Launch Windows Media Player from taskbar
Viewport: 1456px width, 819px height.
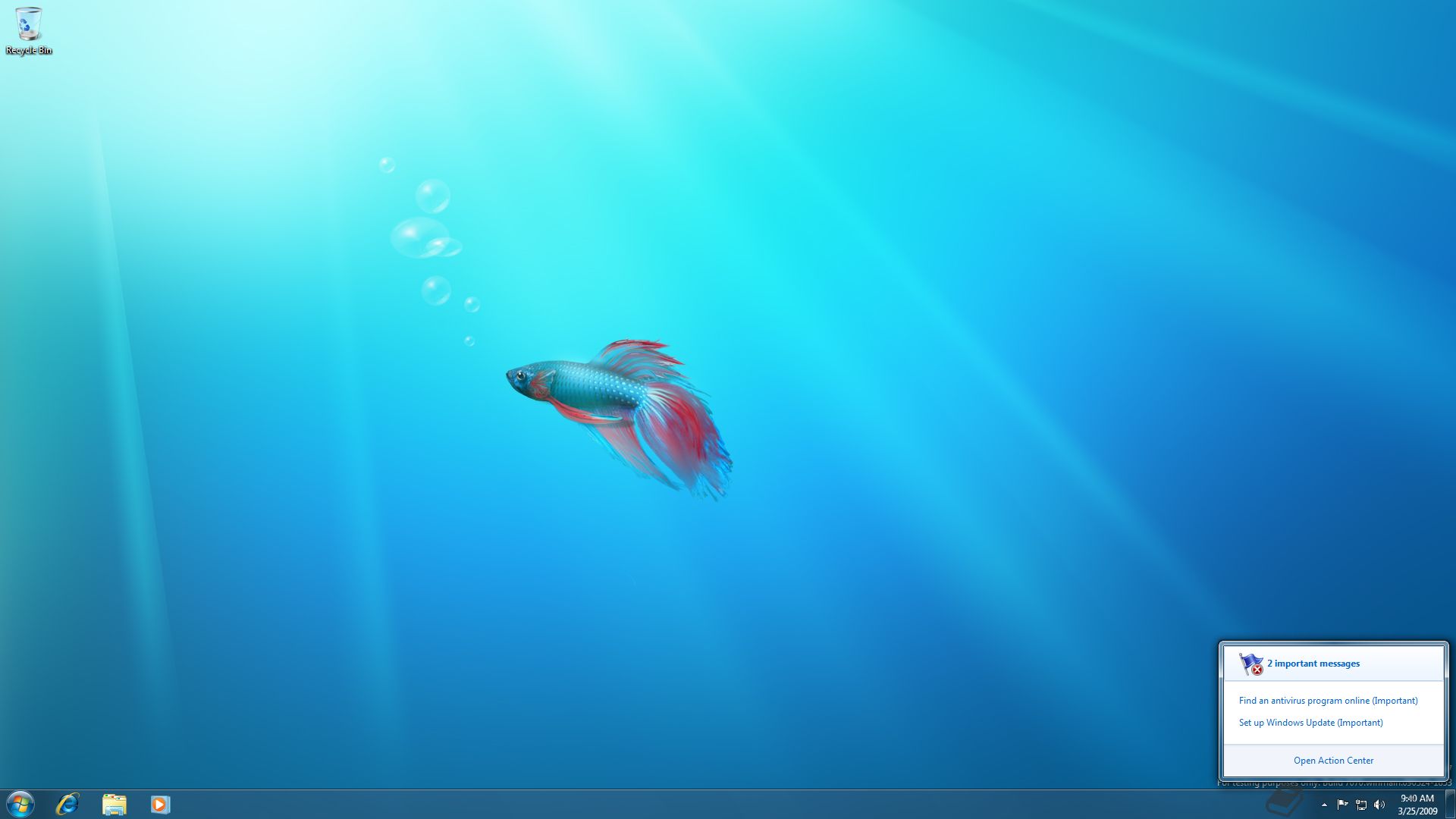[160, 804]
